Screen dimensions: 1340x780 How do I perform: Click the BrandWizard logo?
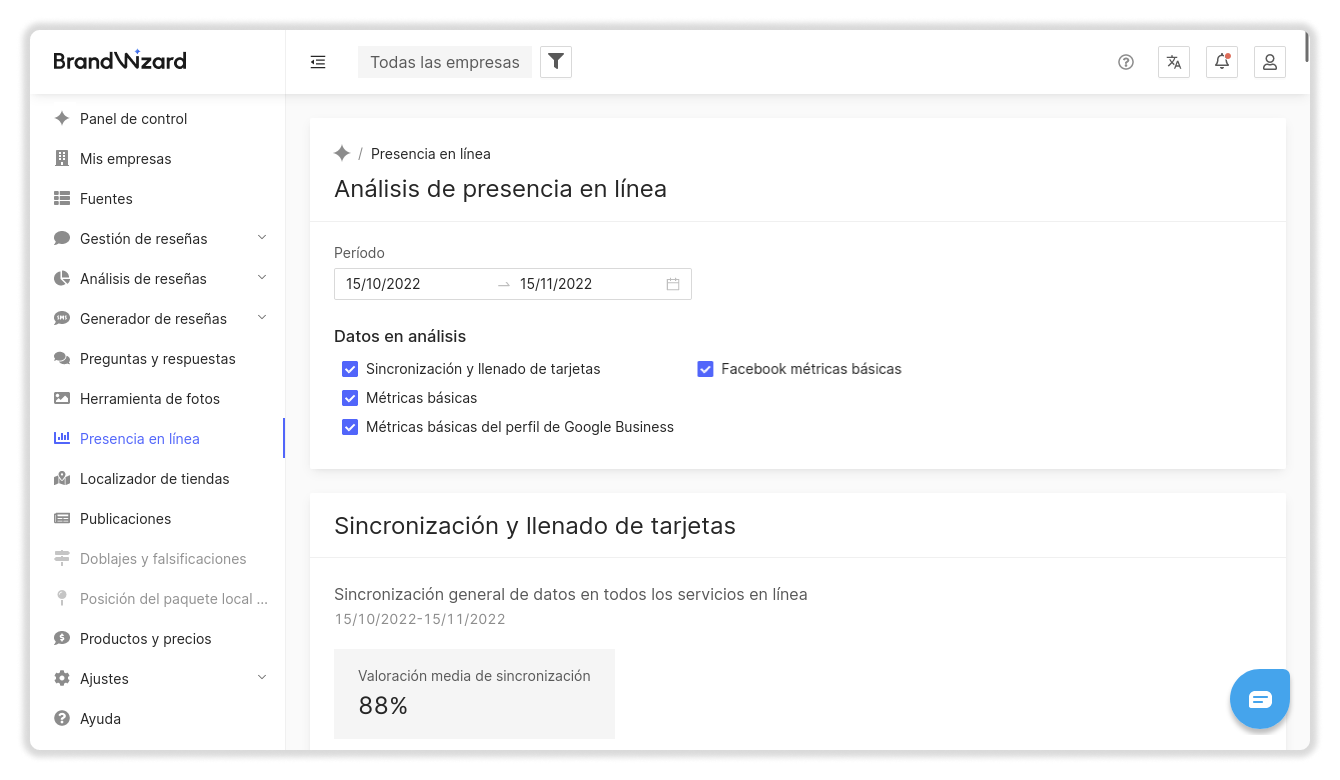coord(120,61)
